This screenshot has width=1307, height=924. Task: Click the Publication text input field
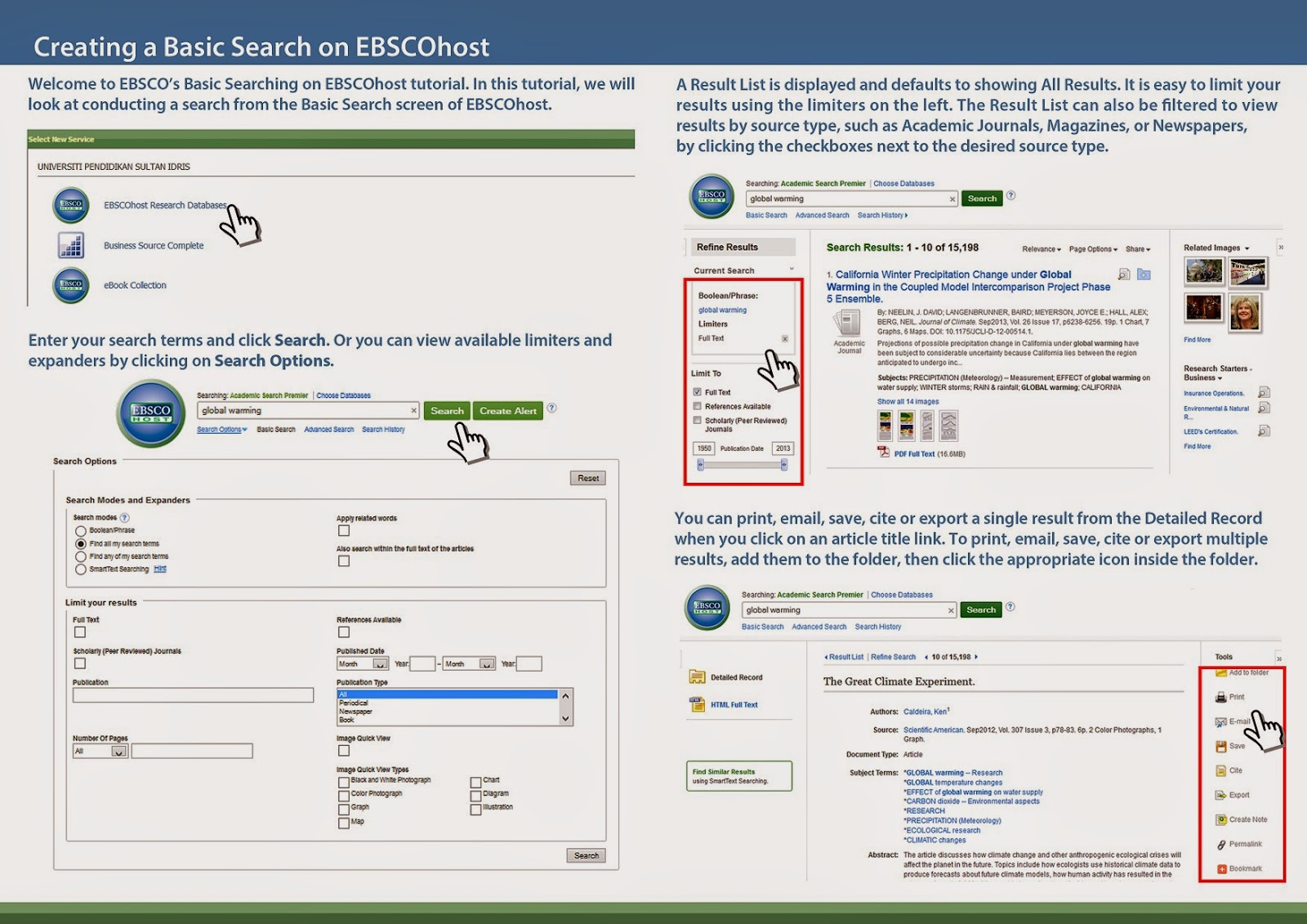point(193,695)
